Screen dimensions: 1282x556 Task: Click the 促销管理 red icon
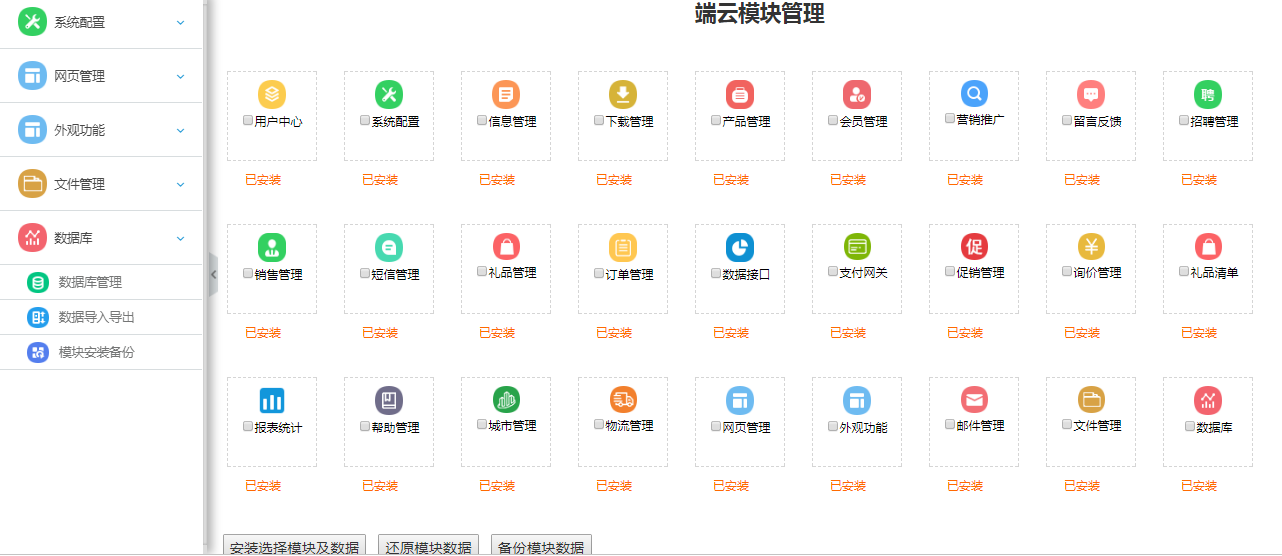(x=974, y=247)
